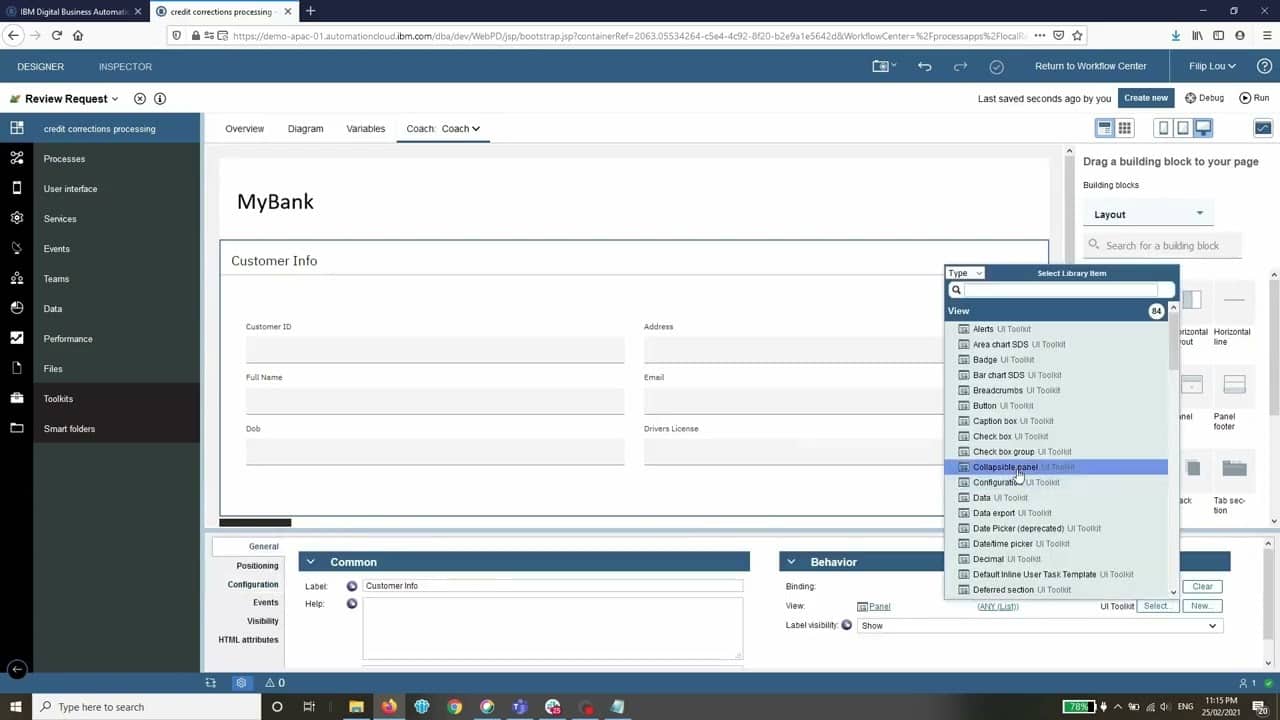1280x720 pixels.
Task: Toggle the grid view mode
Action: [1125, 128]
